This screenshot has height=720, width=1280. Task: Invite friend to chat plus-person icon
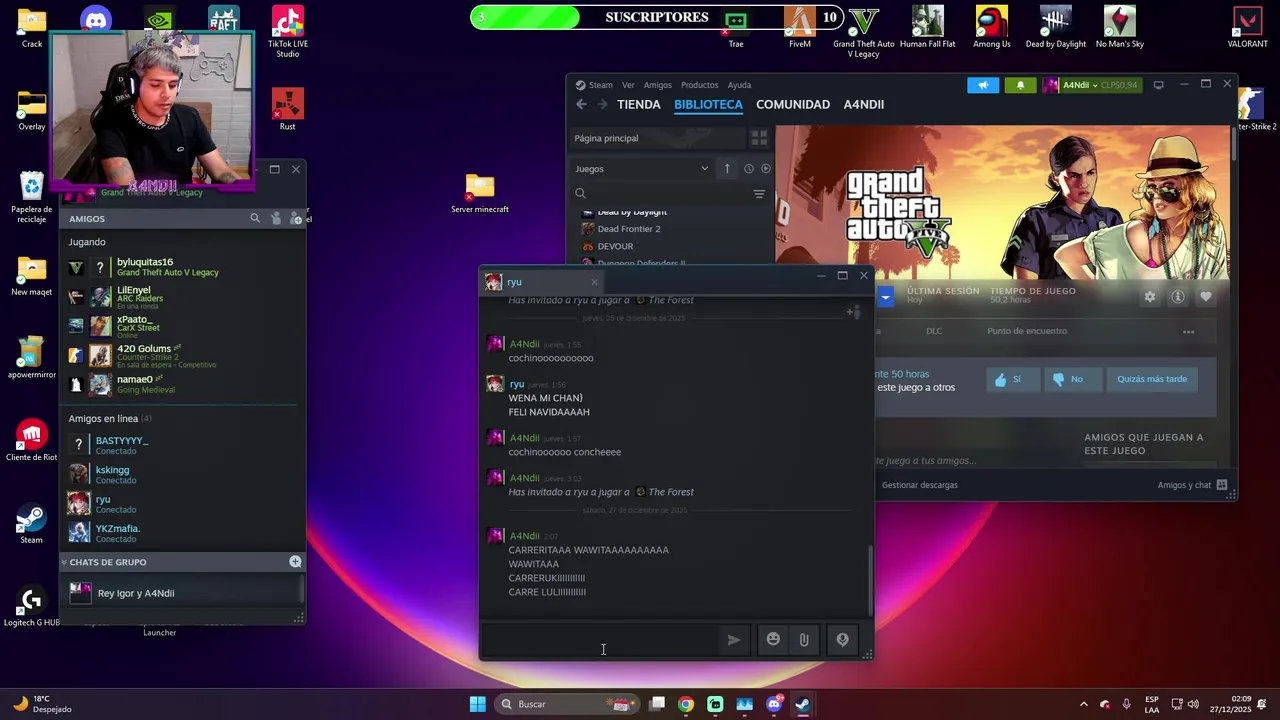tap(852, 312)
